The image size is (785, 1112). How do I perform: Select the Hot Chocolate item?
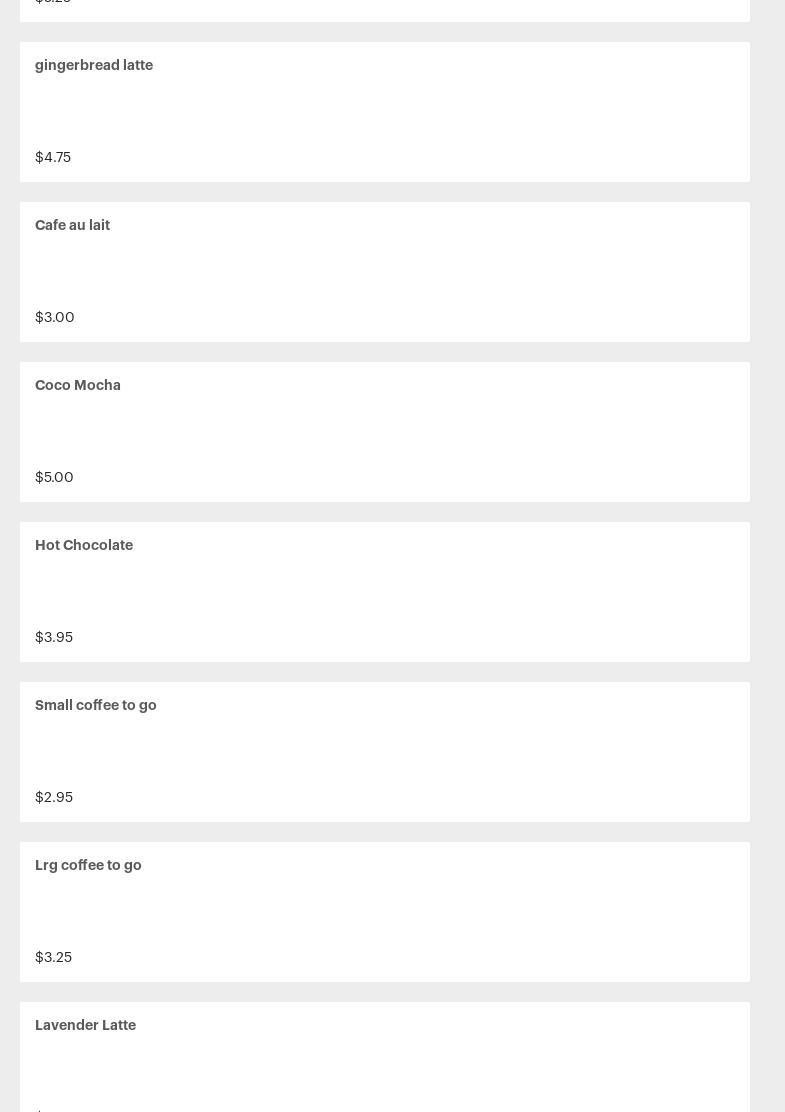pos(84,545)
